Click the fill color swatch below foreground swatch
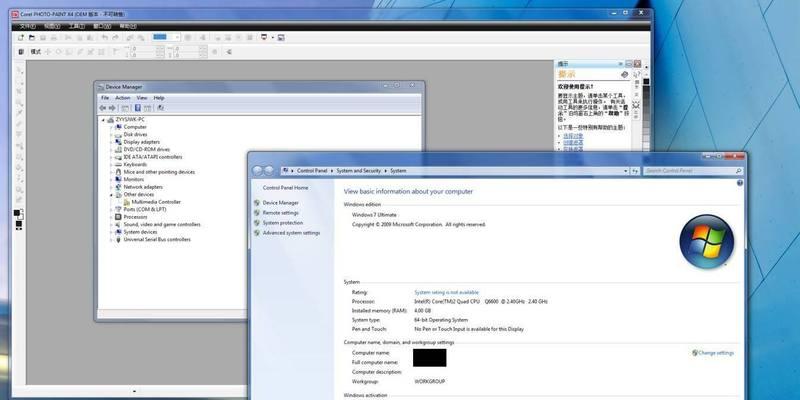Image resolution: width=800 pixels, height=400 pixels. [19, 224]
